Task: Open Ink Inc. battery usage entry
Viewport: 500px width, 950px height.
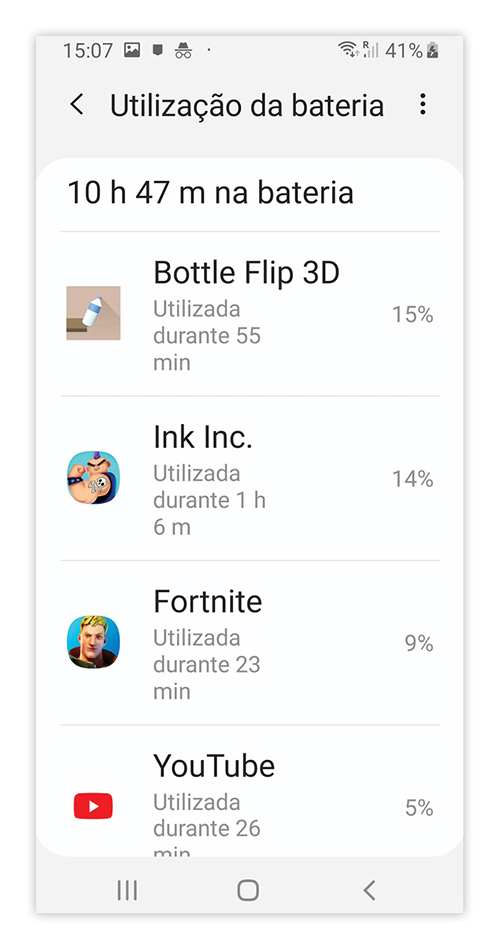Action: pos(250,479)
